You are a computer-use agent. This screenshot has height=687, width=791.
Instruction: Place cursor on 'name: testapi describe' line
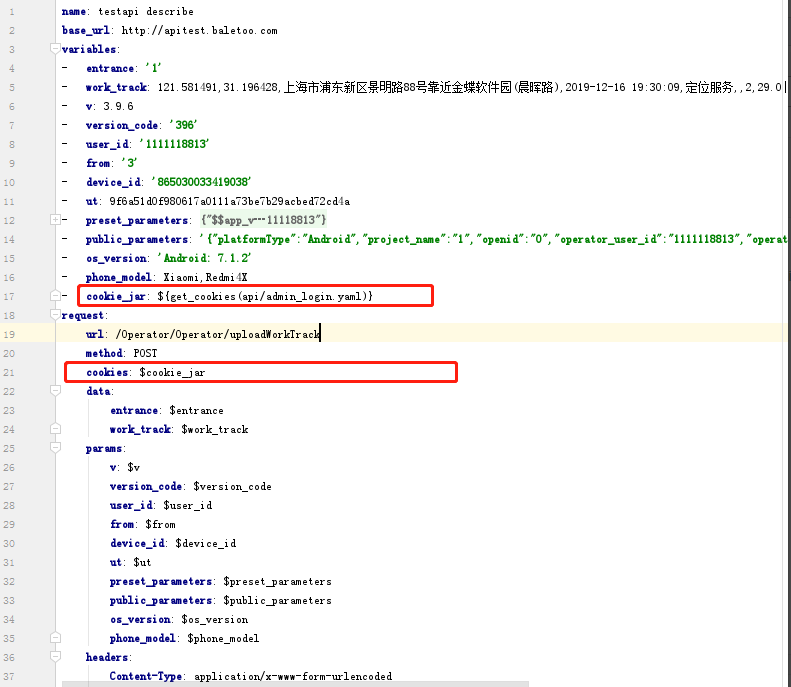pyautogui.click(x=128, y=11)
